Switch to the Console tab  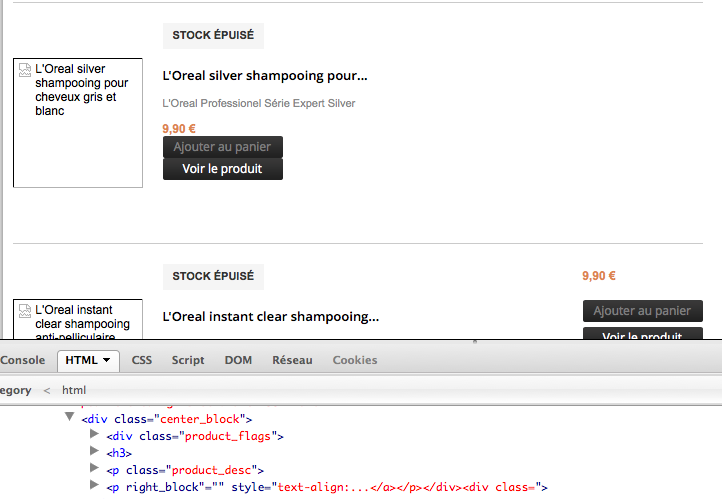pos(23,360)
